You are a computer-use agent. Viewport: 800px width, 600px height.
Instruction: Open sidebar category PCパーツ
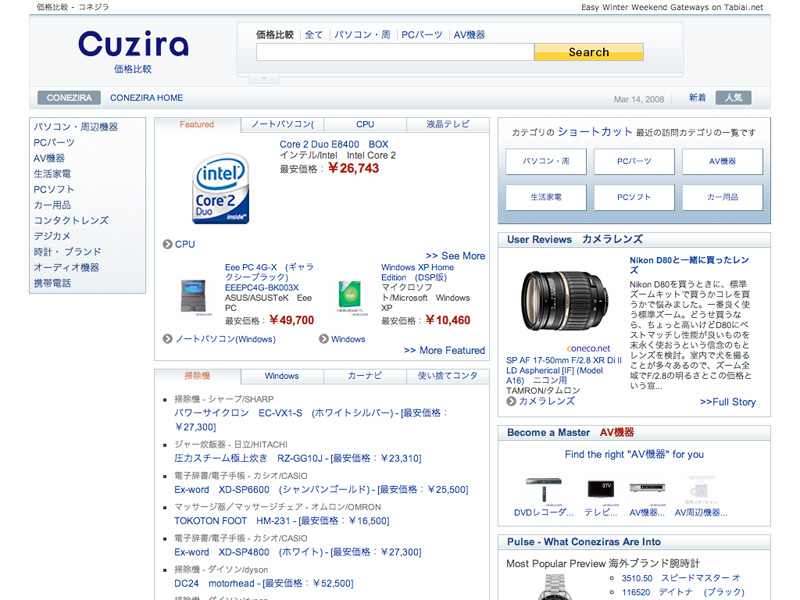click(x=54, y=142)
